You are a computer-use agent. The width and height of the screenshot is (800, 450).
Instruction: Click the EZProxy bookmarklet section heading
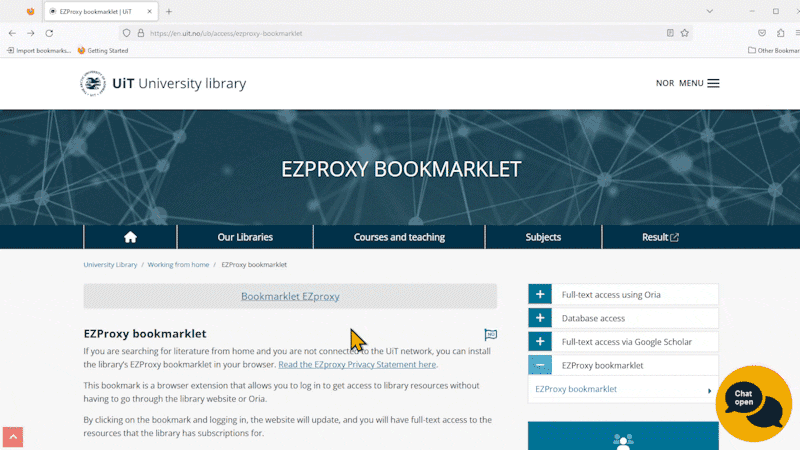click(x=145, y=334)
